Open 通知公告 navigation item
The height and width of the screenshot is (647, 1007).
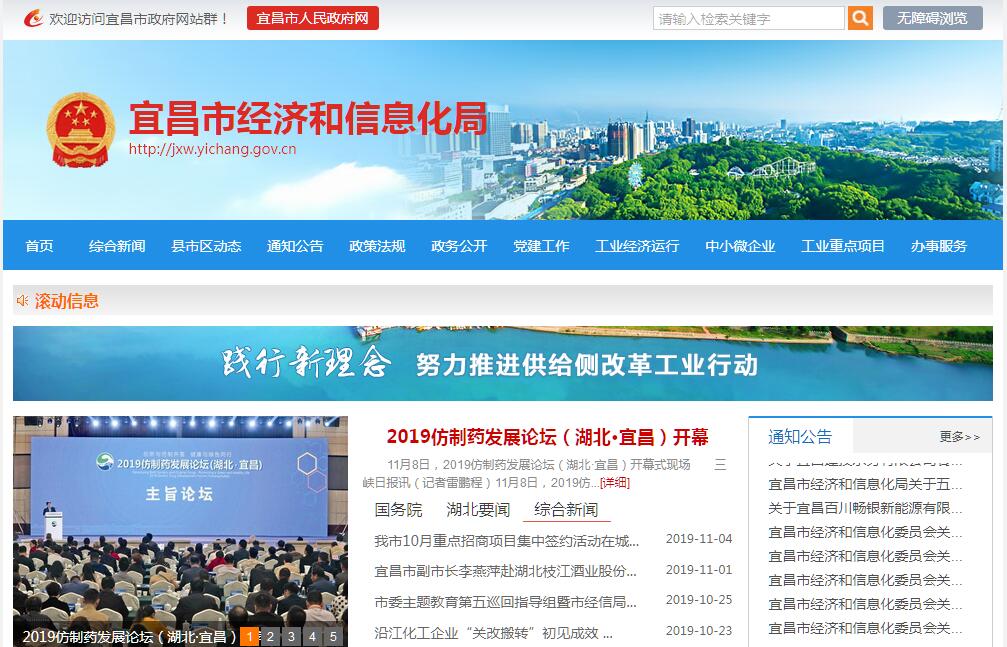(x=295, y=246)
